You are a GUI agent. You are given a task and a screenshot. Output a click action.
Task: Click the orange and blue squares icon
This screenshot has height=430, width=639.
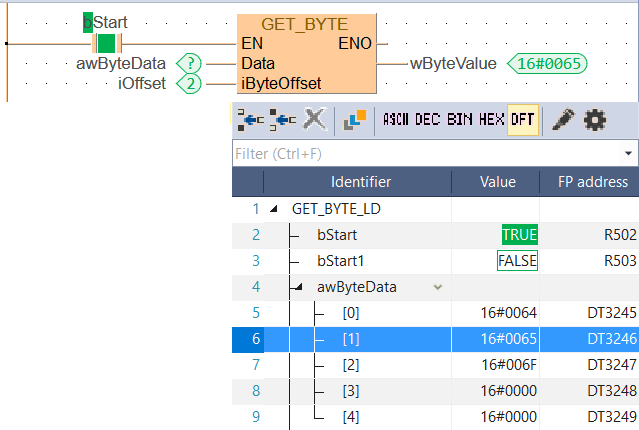pyautogui.click(x=355, y=120)
